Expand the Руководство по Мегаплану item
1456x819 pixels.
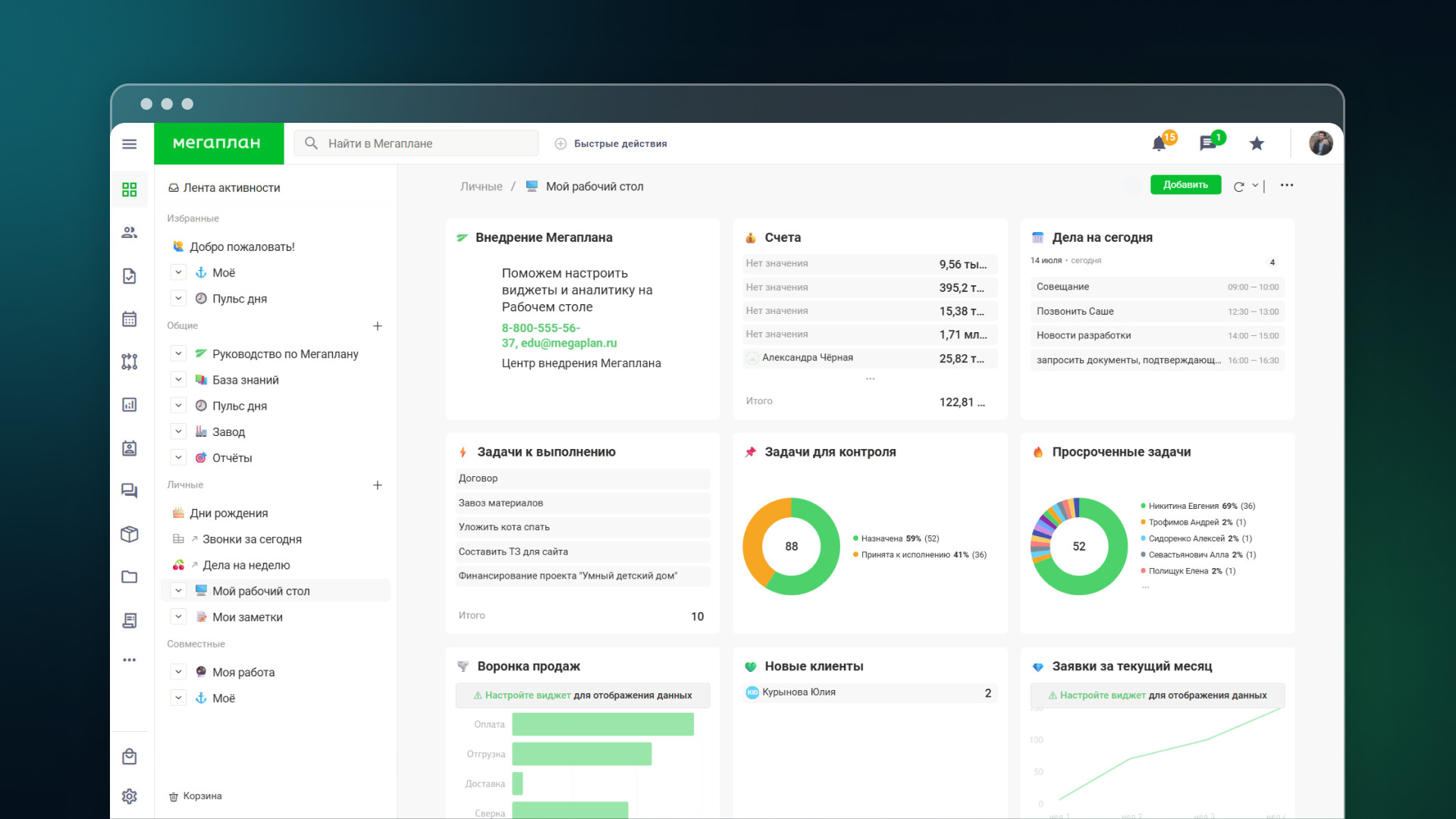point(178,353)
